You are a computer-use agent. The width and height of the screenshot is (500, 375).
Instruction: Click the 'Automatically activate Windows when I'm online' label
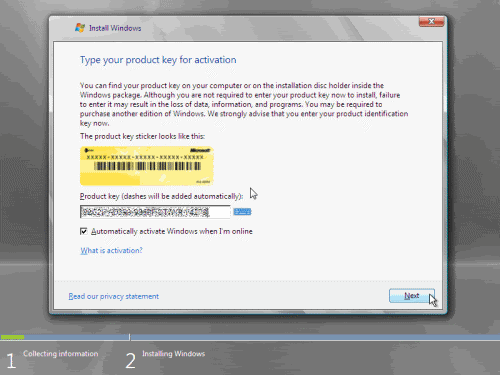click(172, 231)
